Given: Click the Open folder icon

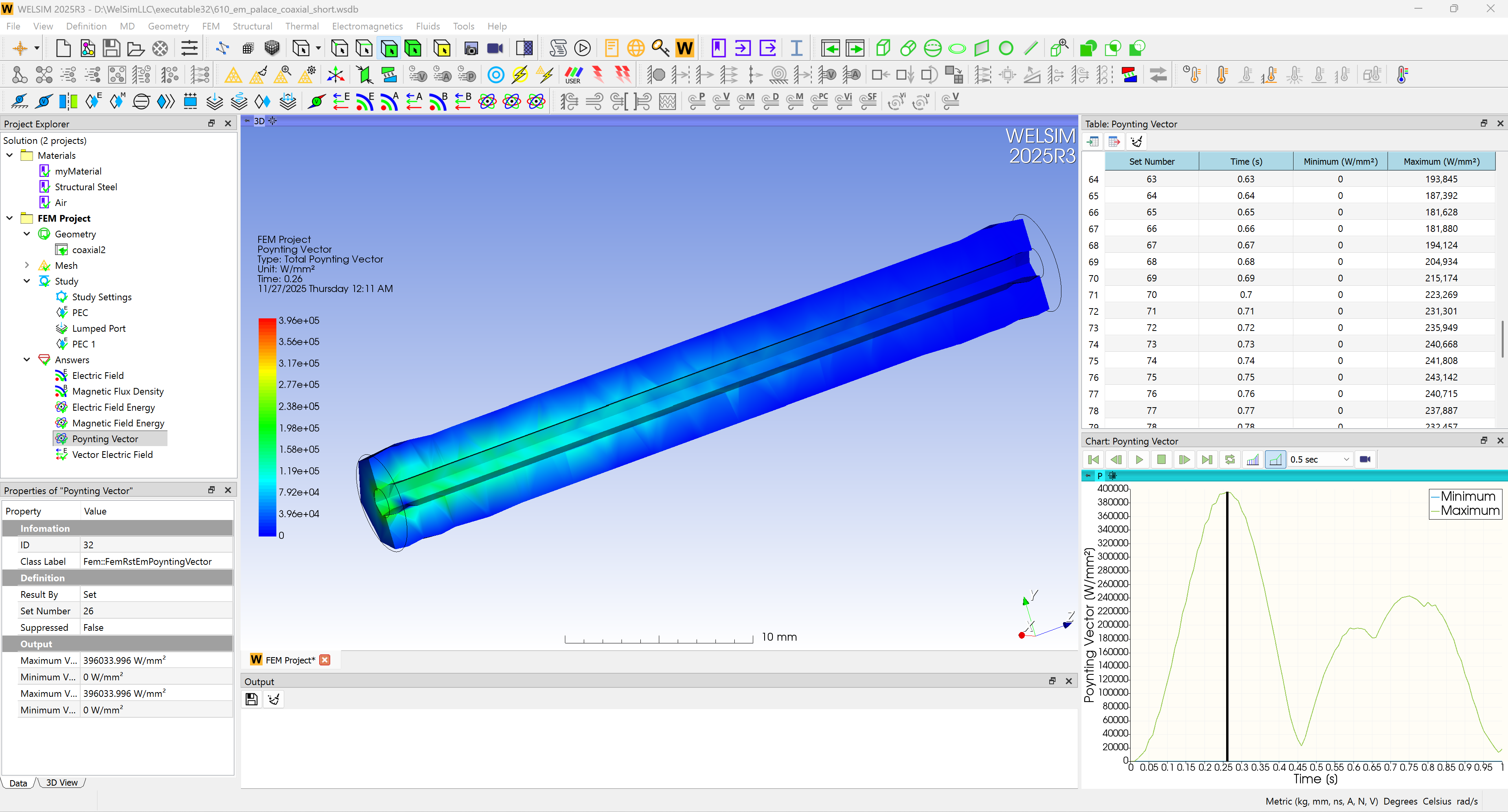Looking at the screenshot, I should coord(136,48).
